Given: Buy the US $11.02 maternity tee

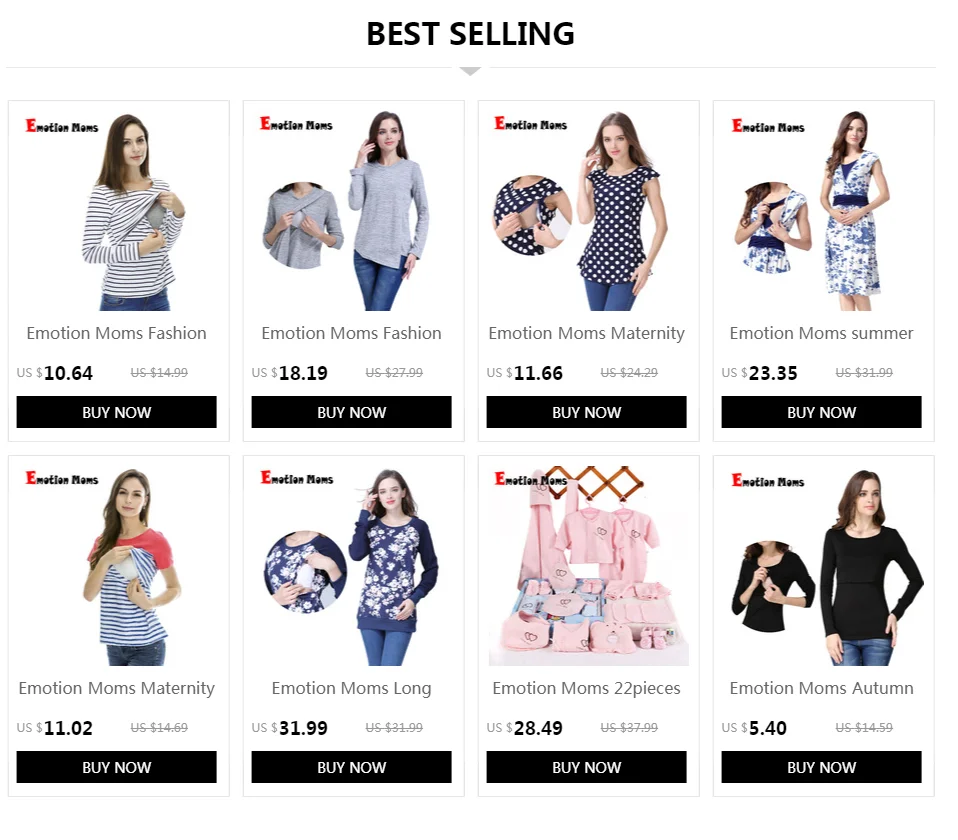Looking at the screenshot, I should (117, 767).
